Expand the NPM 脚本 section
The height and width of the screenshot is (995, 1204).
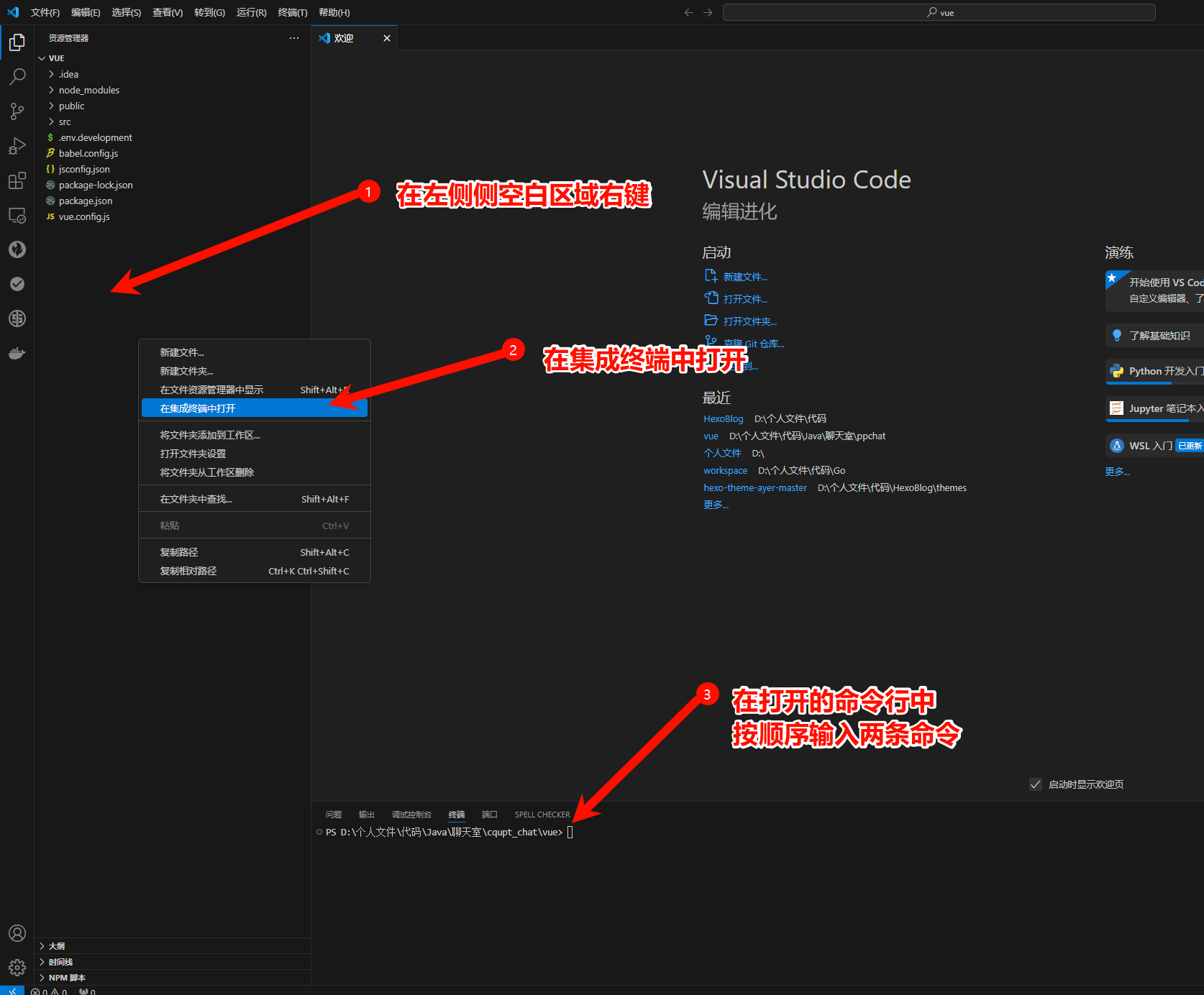[173, 978]
